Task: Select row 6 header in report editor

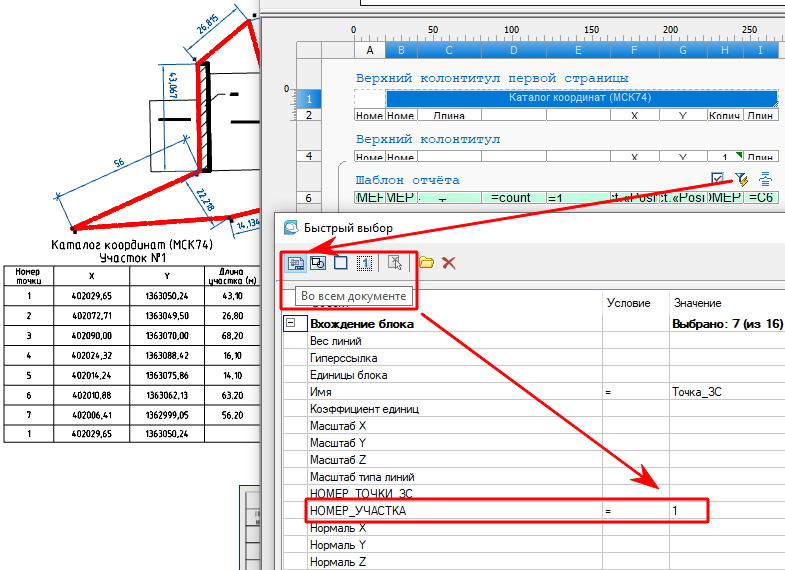Action: pyautogui.click(x=309, y=197)
